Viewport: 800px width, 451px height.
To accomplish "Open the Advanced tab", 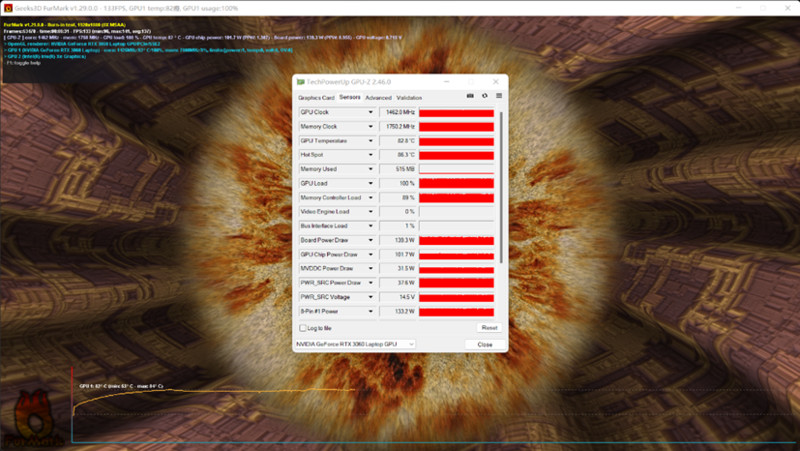I will click(378, 97).
